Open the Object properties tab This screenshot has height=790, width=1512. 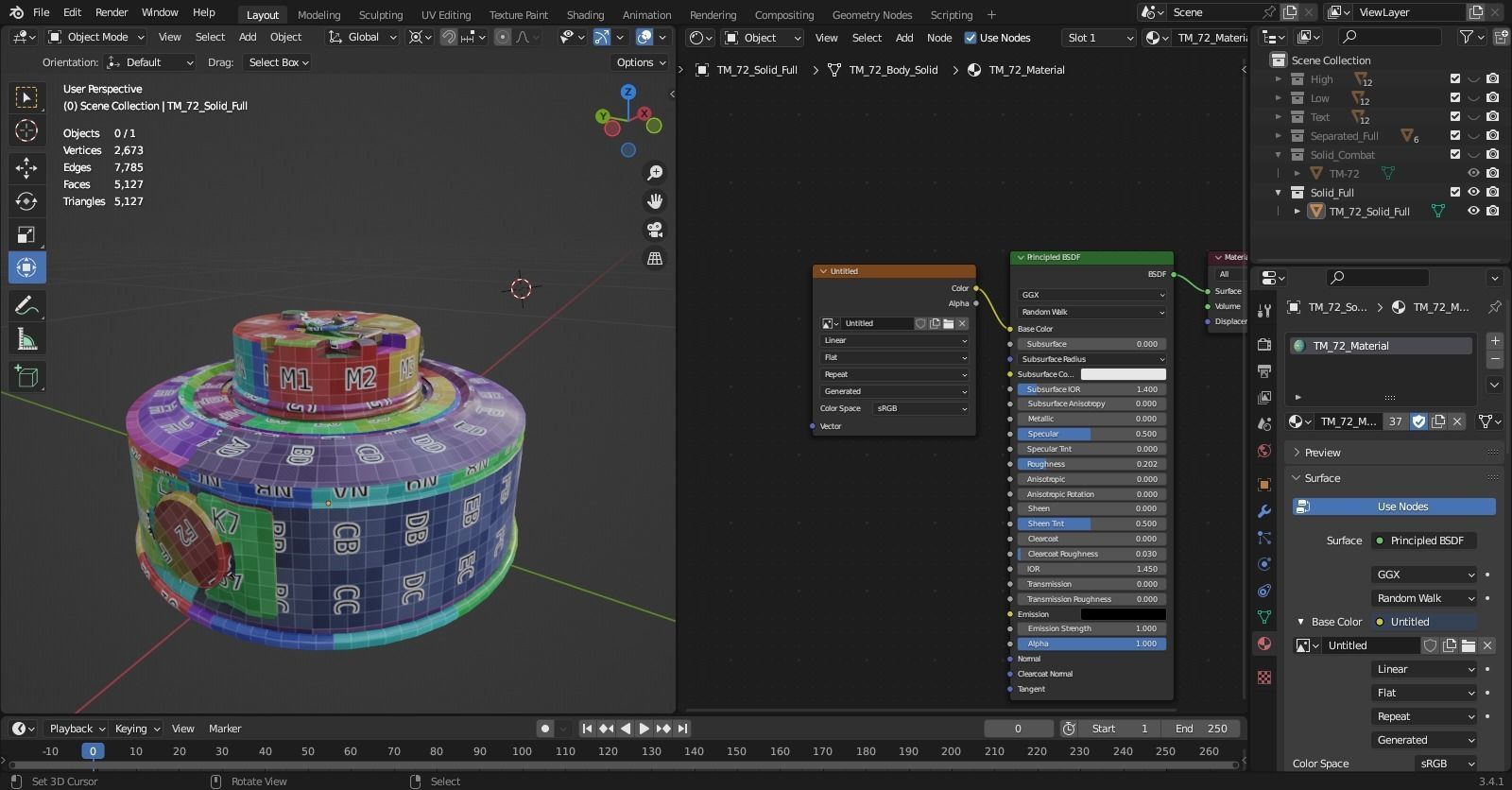[x=1264, y=485]
